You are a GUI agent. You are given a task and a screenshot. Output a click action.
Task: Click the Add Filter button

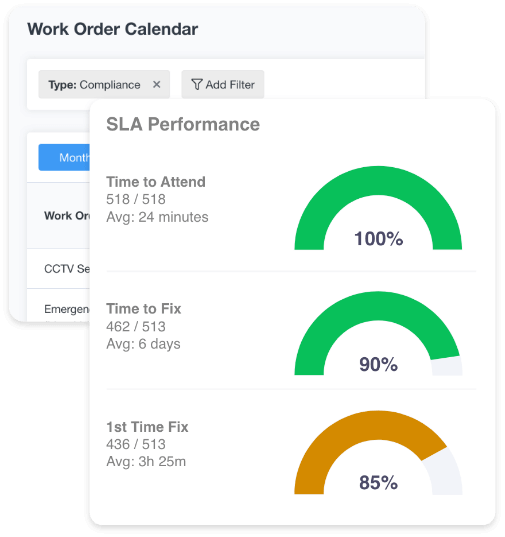coord(223,85)
